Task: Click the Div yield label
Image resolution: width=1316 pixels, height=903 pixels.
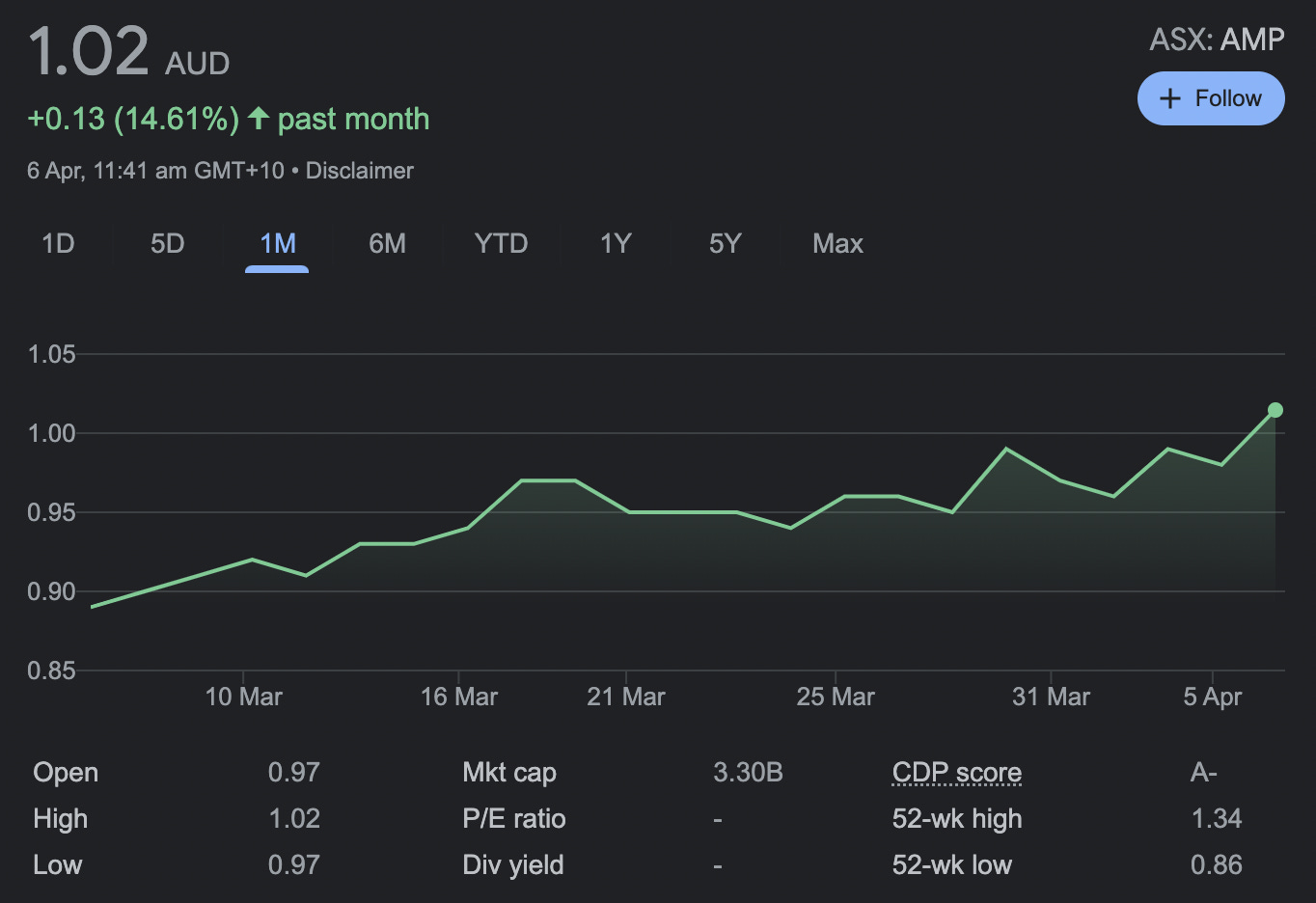Action: [512, 865]
